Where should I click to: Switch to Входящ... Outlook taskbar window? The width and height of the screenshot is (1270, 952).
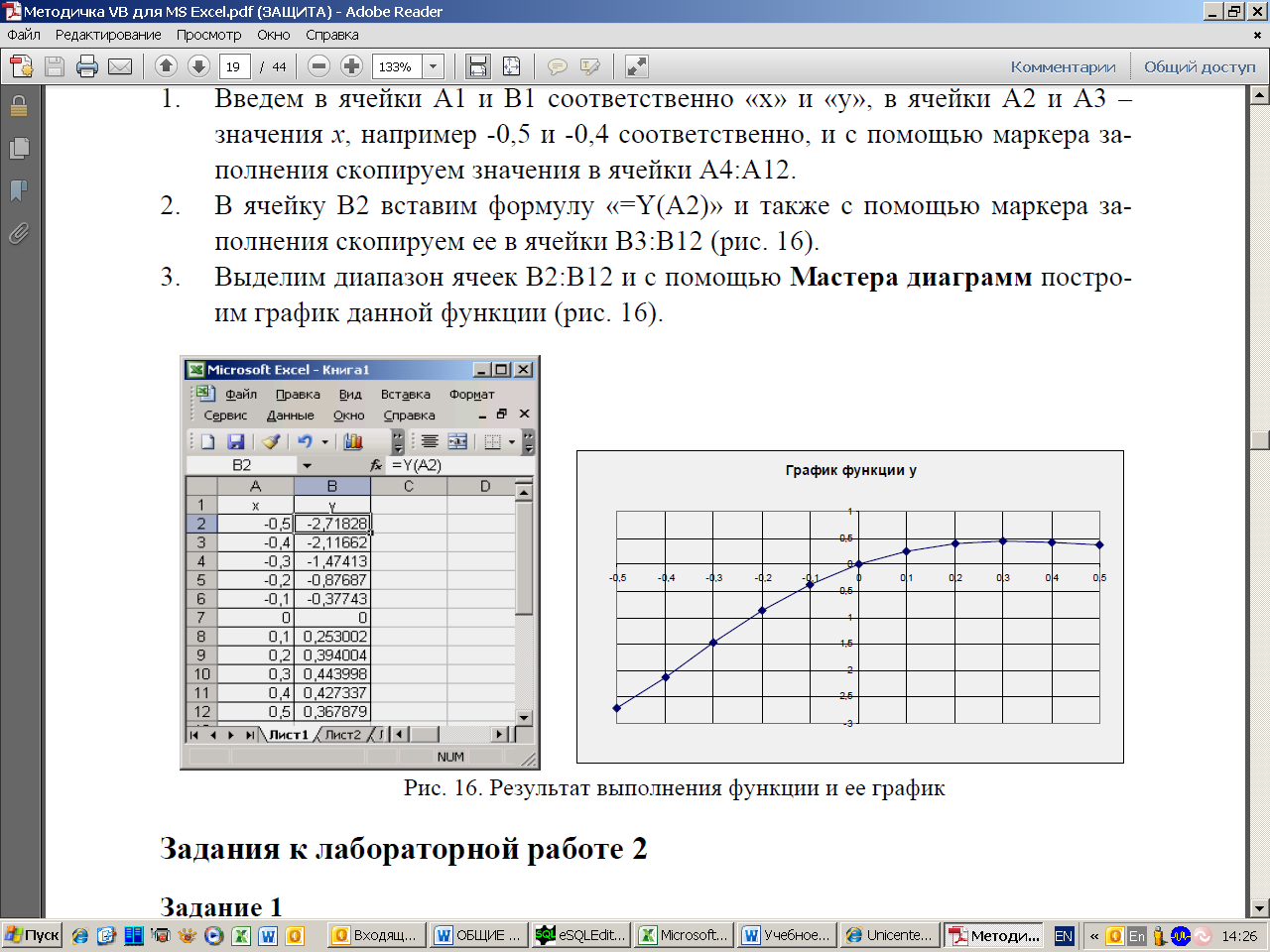377,935
